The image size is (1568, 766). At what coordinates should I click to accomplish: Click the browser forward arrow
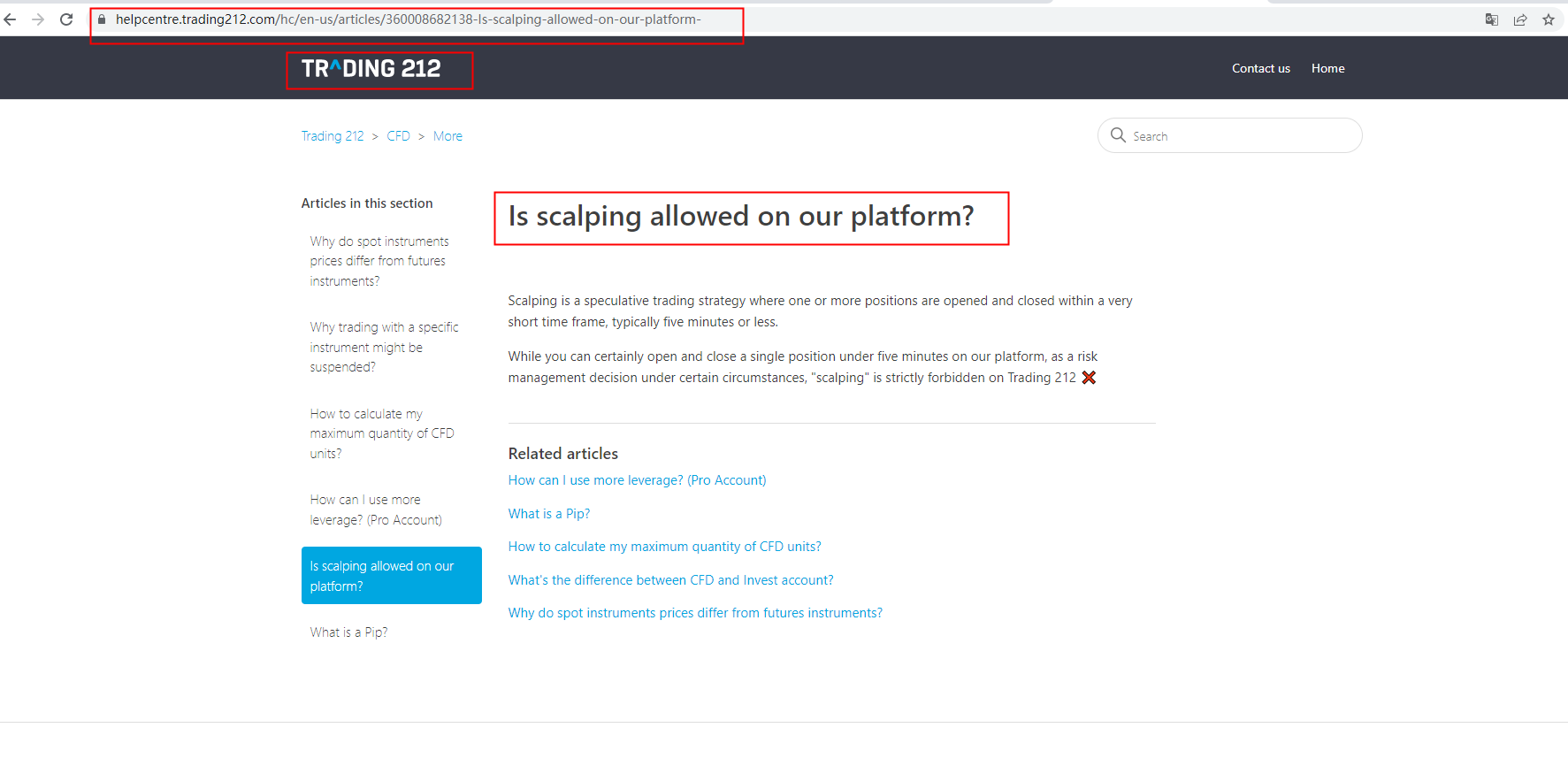pyautogui.click(x=38, y=19)
